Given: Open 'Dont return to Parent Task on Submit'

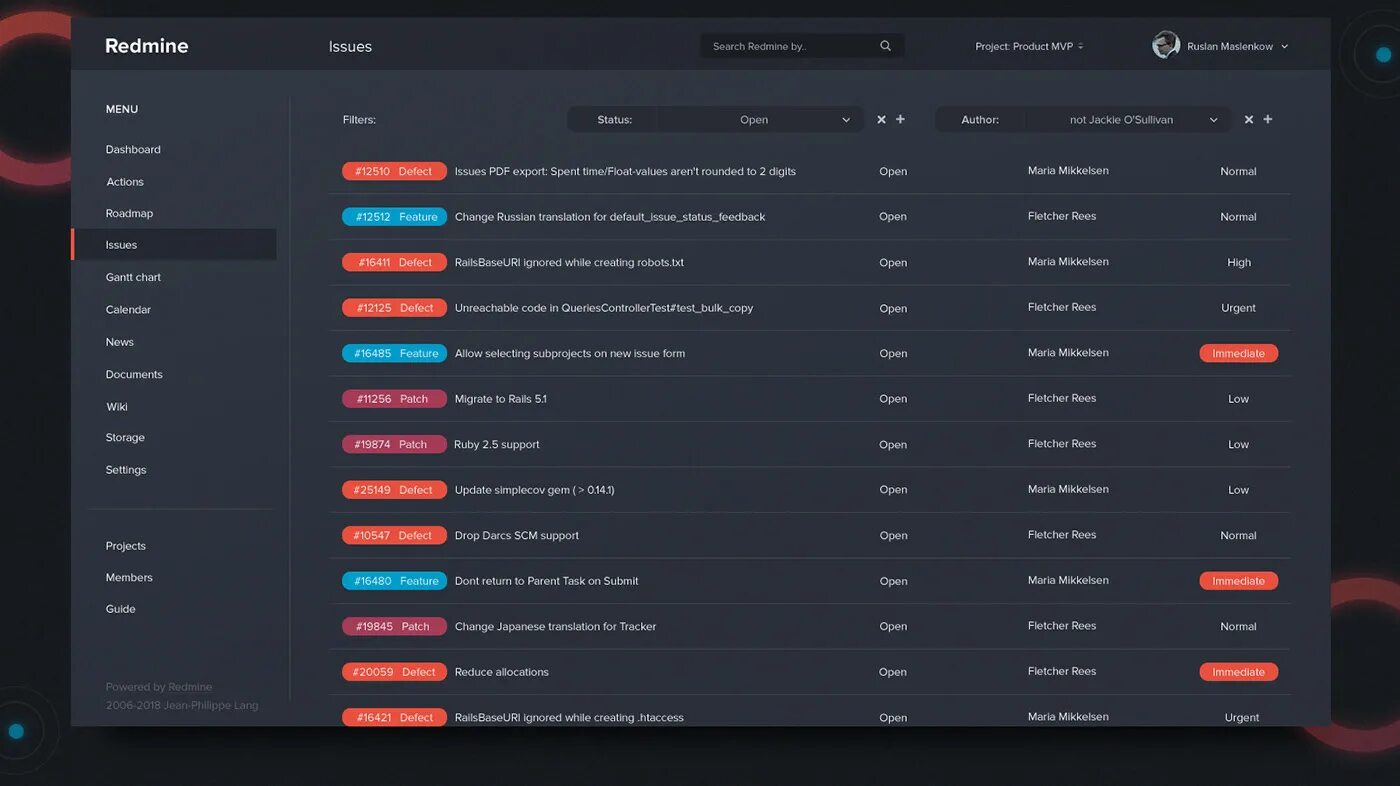Looking at the screenshot, I should coord(546,581).
